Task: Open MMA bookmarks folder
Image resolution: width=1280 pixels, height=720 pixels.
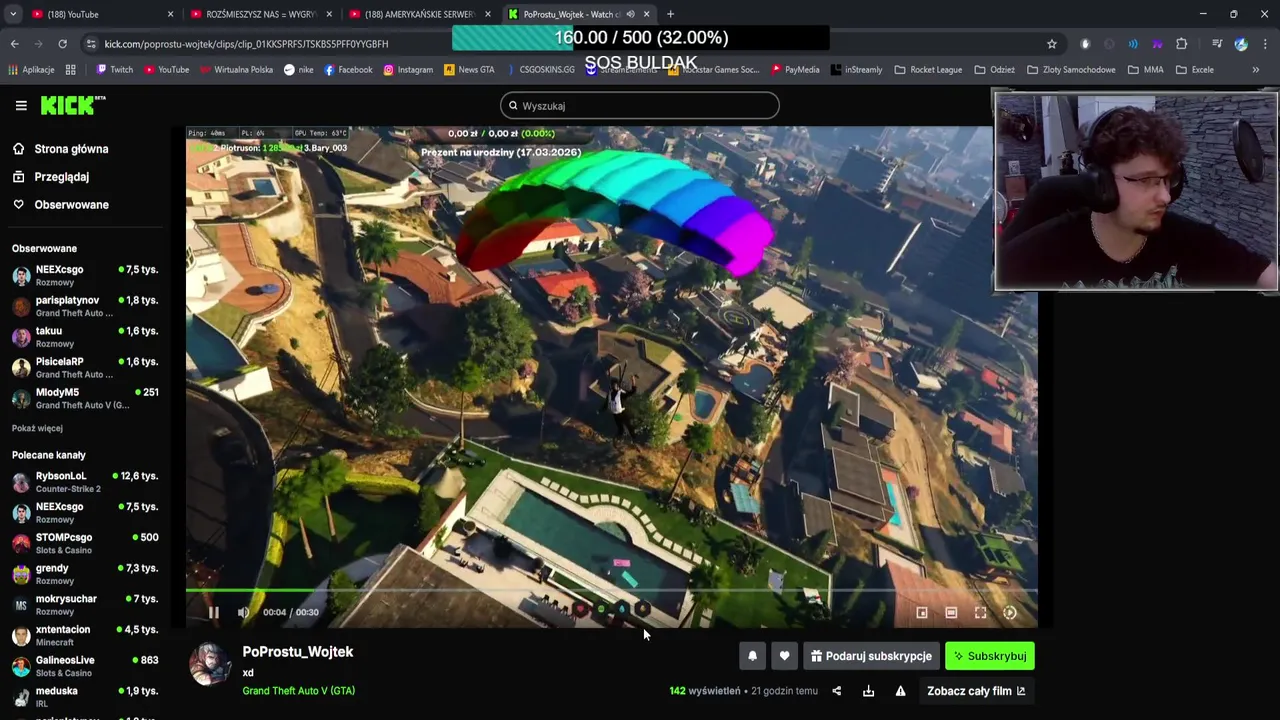Action: [x=1145, y=70]
